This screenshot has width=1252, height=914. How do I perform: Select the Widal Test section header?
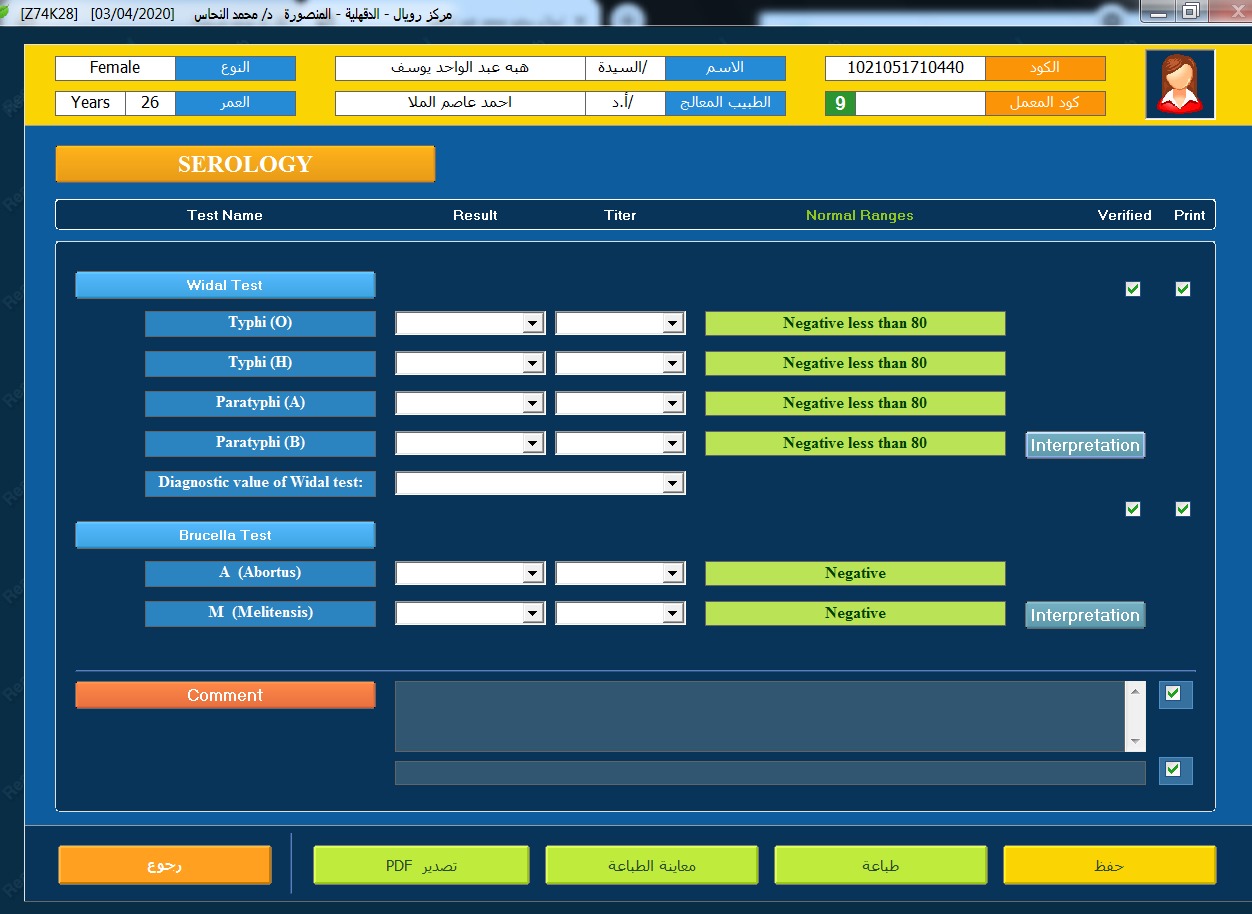point(225,285)
